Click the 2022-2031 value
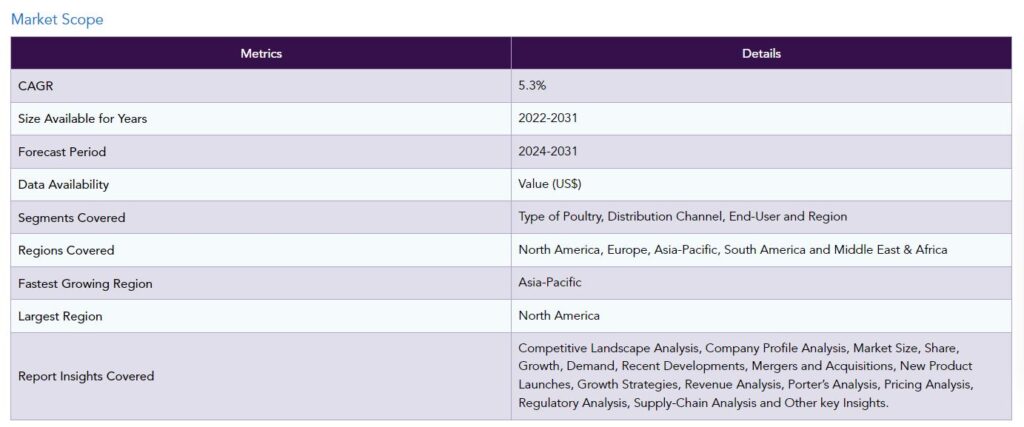The image size is (1024, 427). pos(548,119)
